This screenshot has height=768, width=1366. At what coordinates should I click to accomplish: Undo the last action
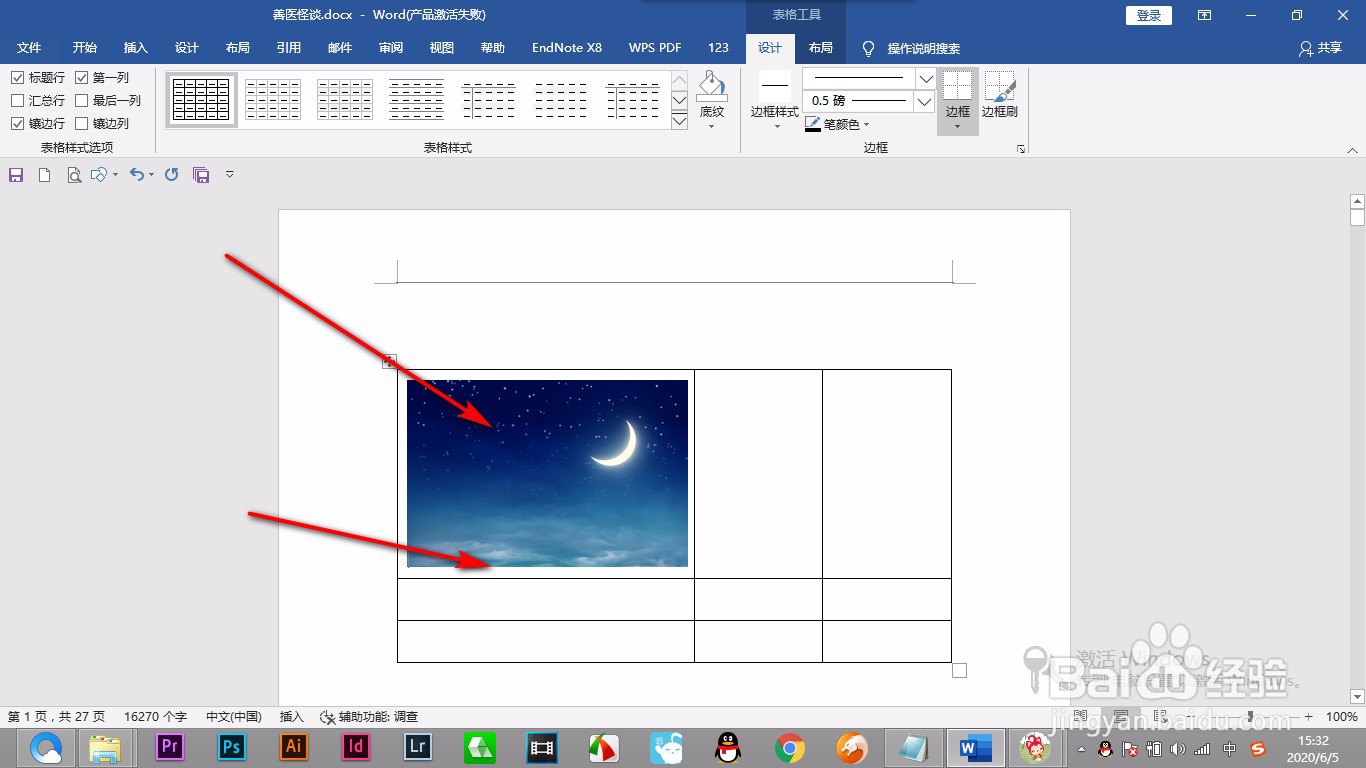[x=137, y=175]
